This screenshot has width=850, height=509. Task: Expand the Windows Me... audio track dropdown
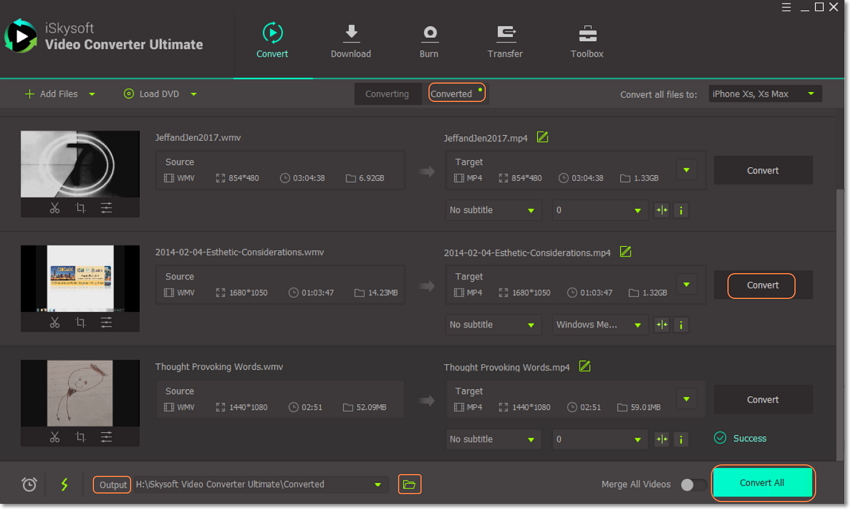(x=600, y=325)
